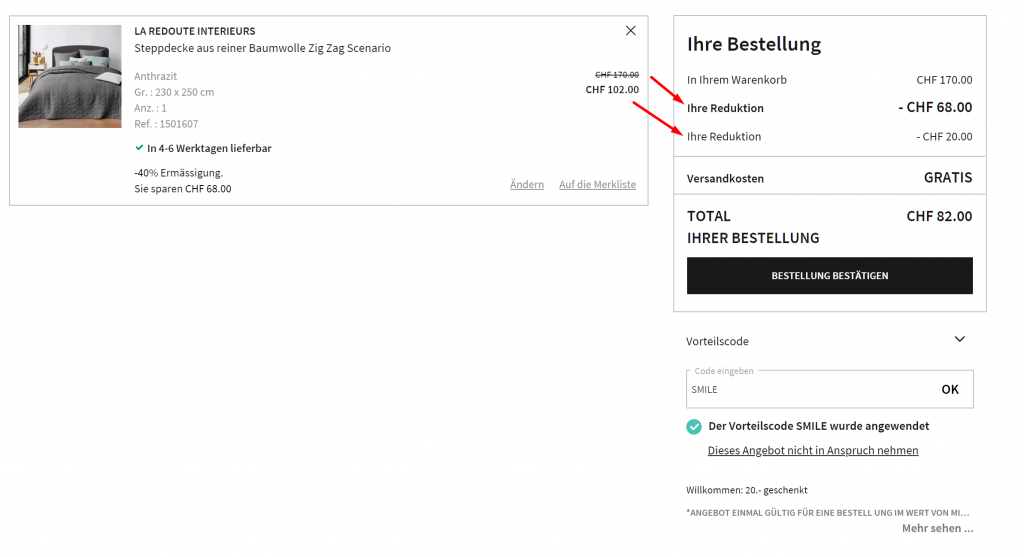The image size is (1024, 557).
Task: Click the green SMILE code applied check icon
Action: coord(694,427)
